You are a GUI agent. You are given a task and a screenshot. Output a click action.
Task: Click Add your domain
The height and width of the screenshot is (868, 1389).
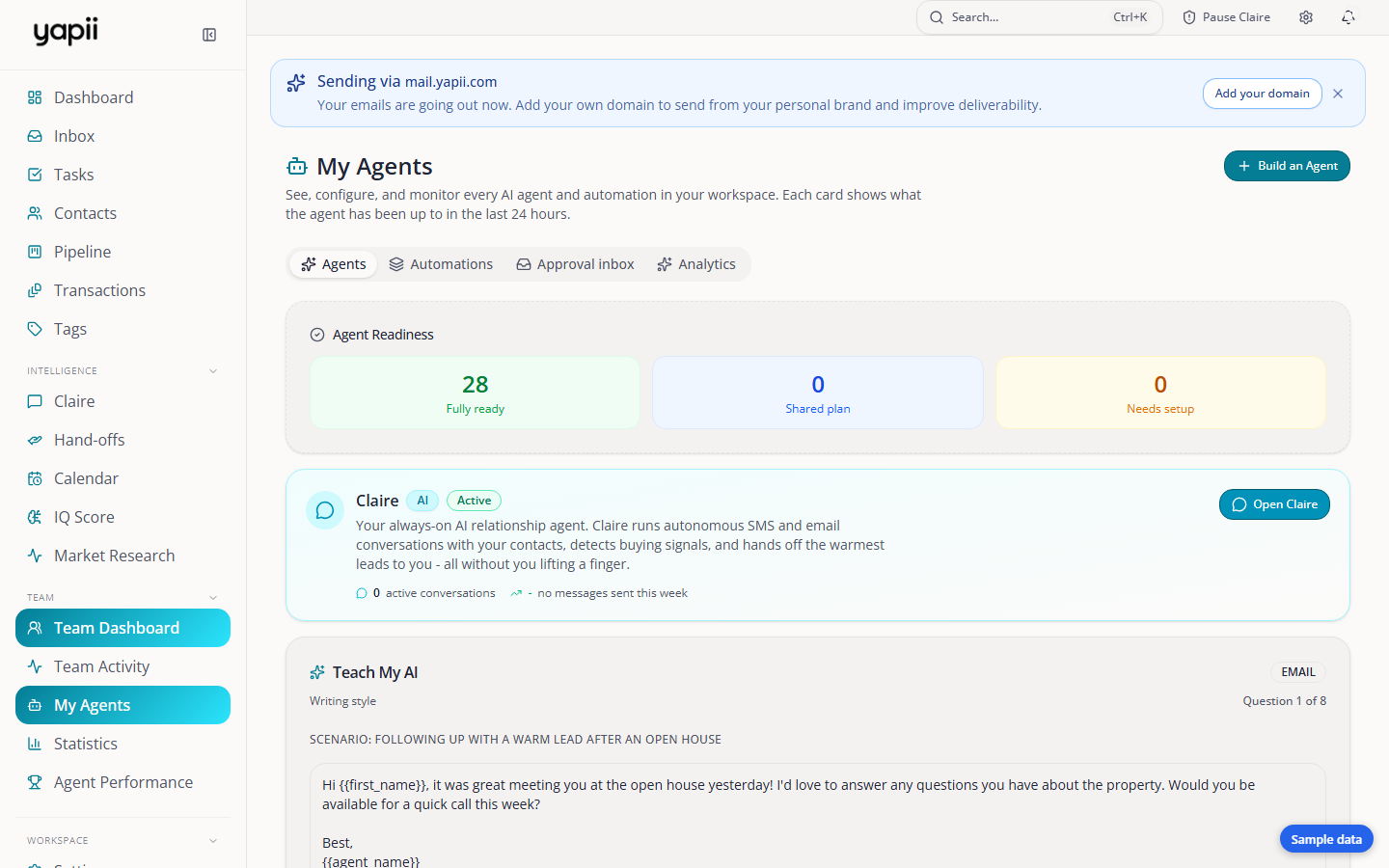pyautogui.click(x=1262, y=94)
